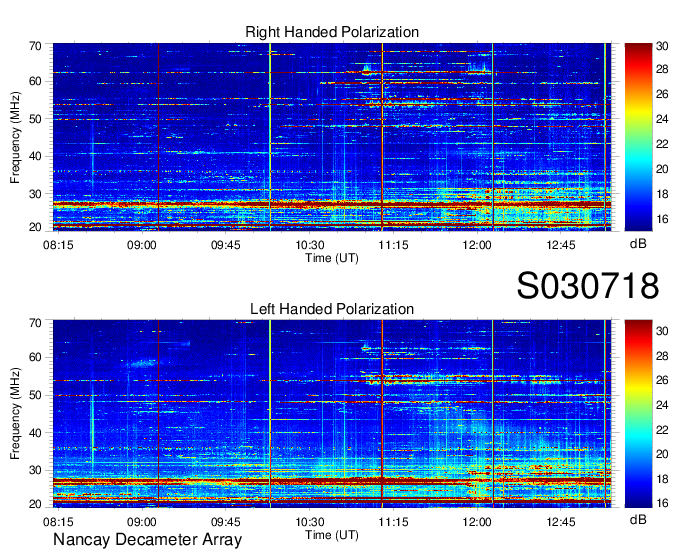The image size is (680, 552).
Task: Click the 30 dB value on Left Handed colorbar
Action: pos(662,332)
